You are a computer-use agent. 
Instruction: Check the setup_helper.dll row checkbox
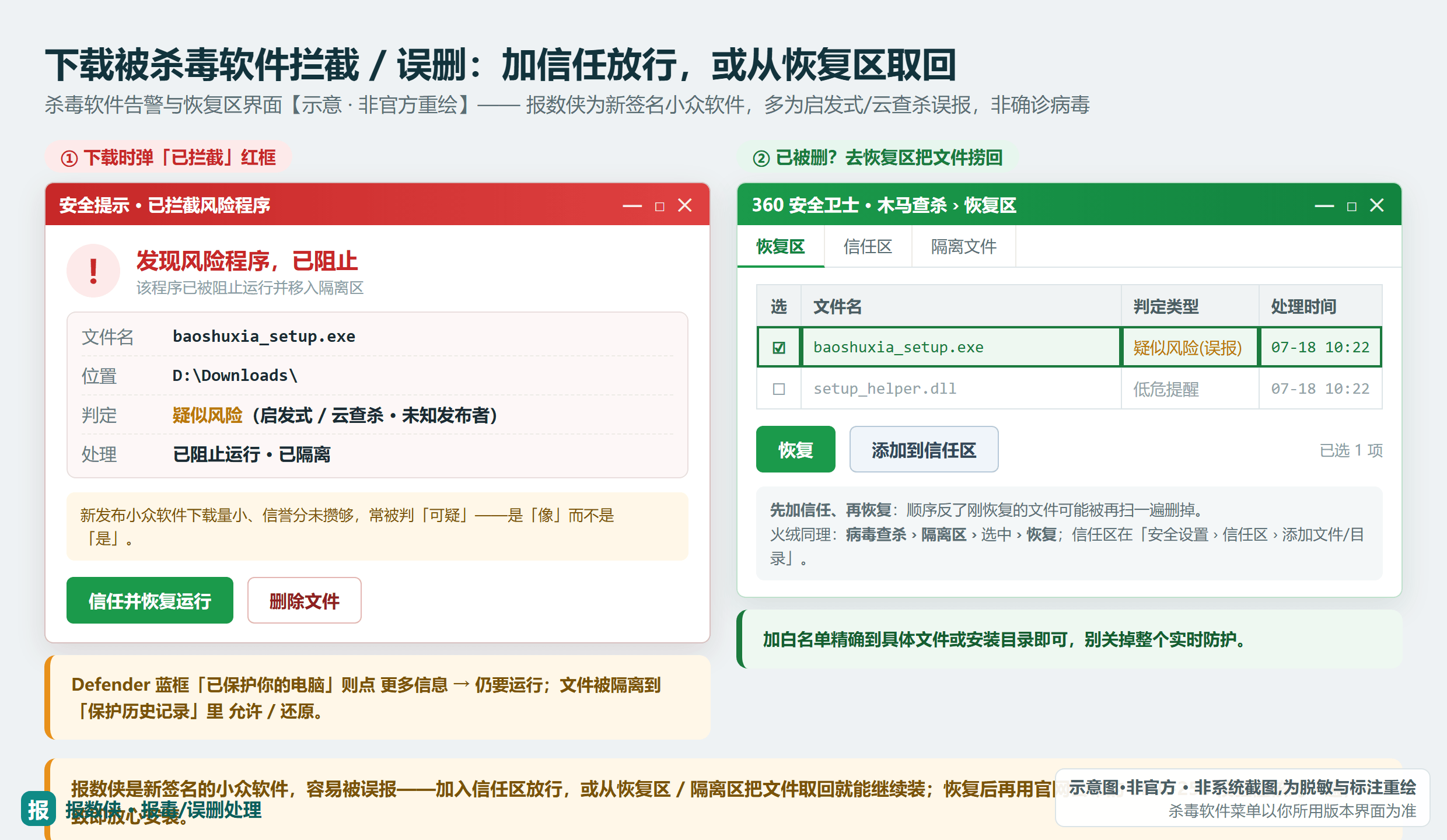click(x=779, y=389)
